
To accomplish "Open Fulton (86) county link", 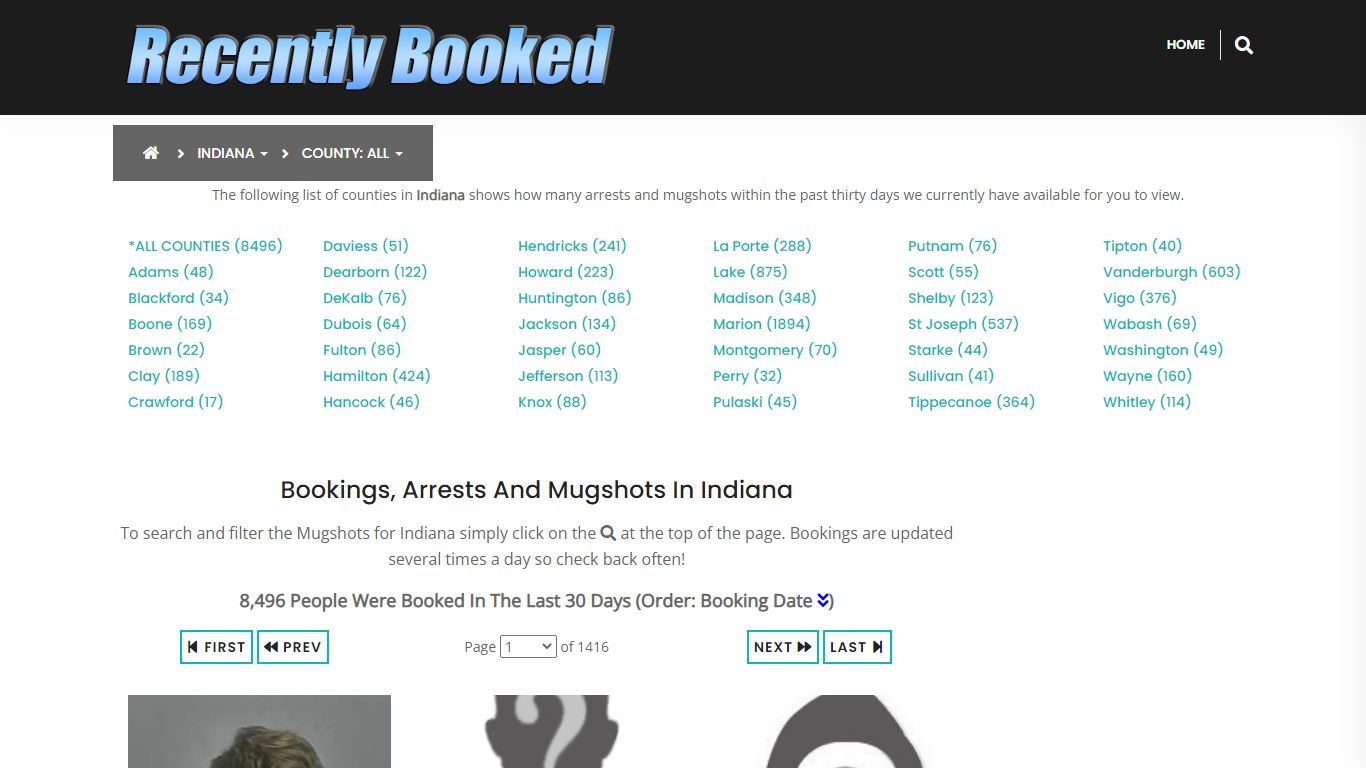I will tap(362, 350).
